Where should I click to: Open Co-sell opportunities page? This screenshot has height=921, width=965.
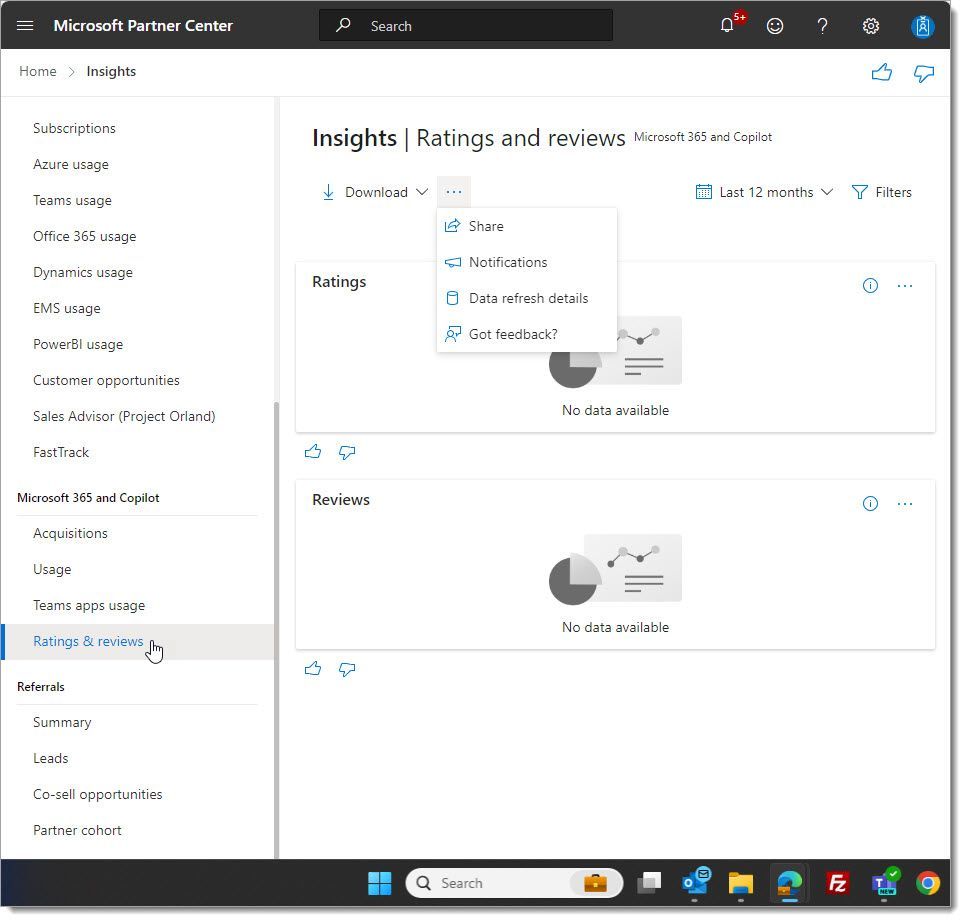[98, 794]
